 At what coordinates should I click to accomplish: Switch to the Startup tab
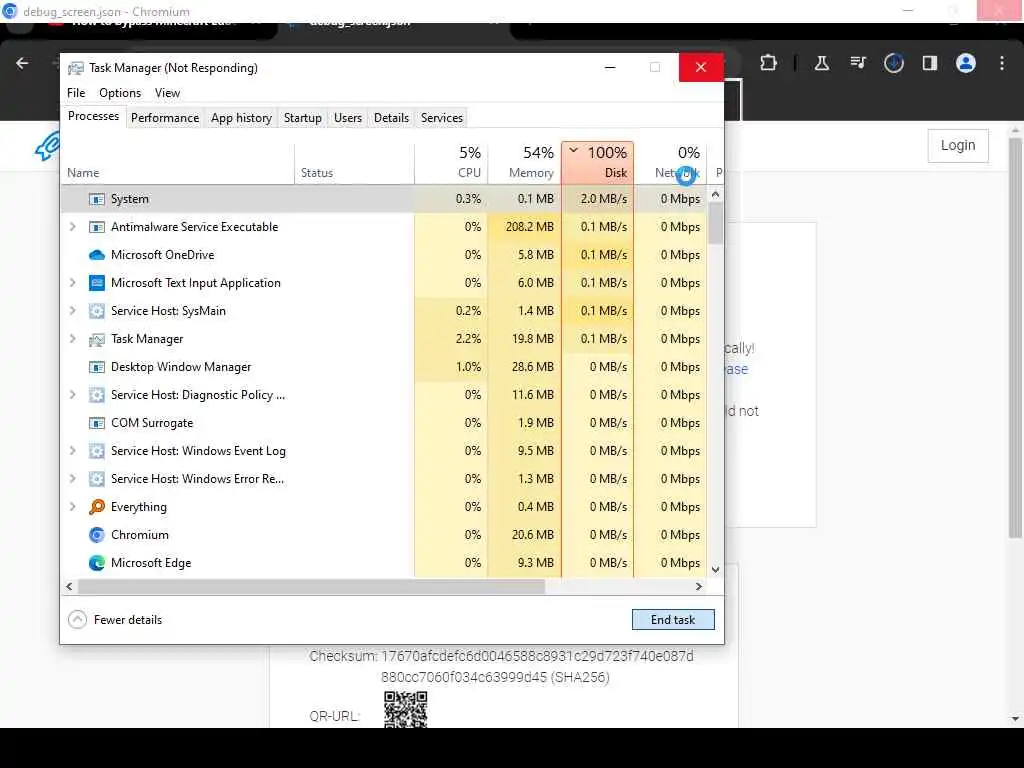302,118
